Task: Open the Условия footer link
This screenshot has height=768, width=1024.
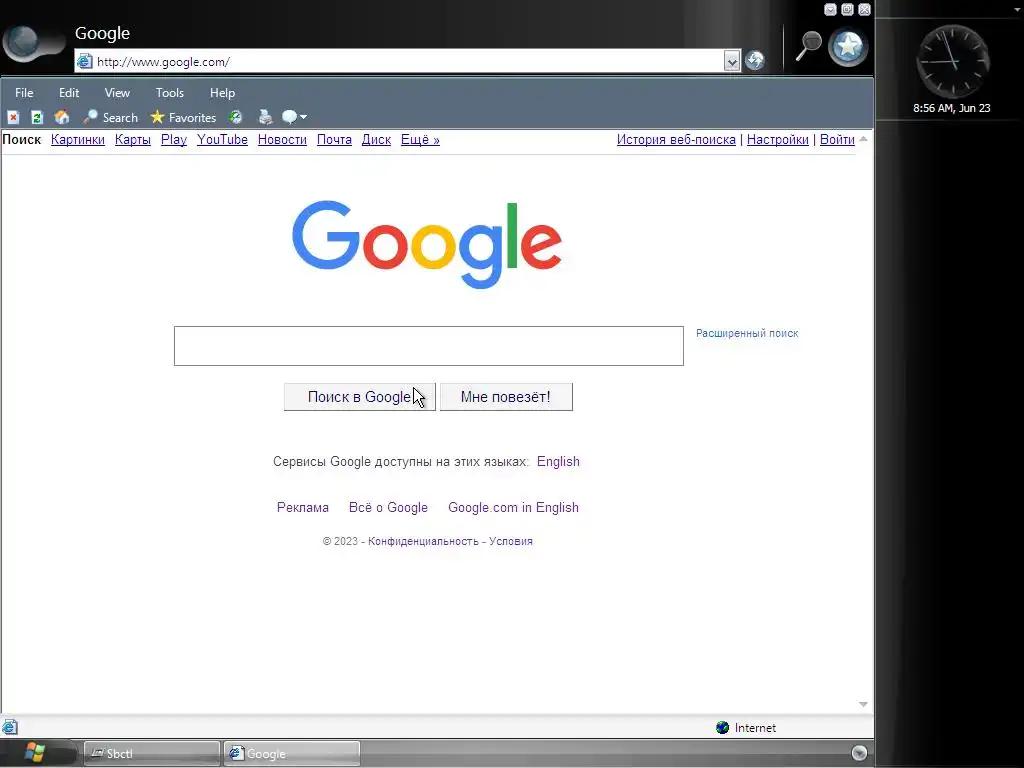Action: click(511, 541)
